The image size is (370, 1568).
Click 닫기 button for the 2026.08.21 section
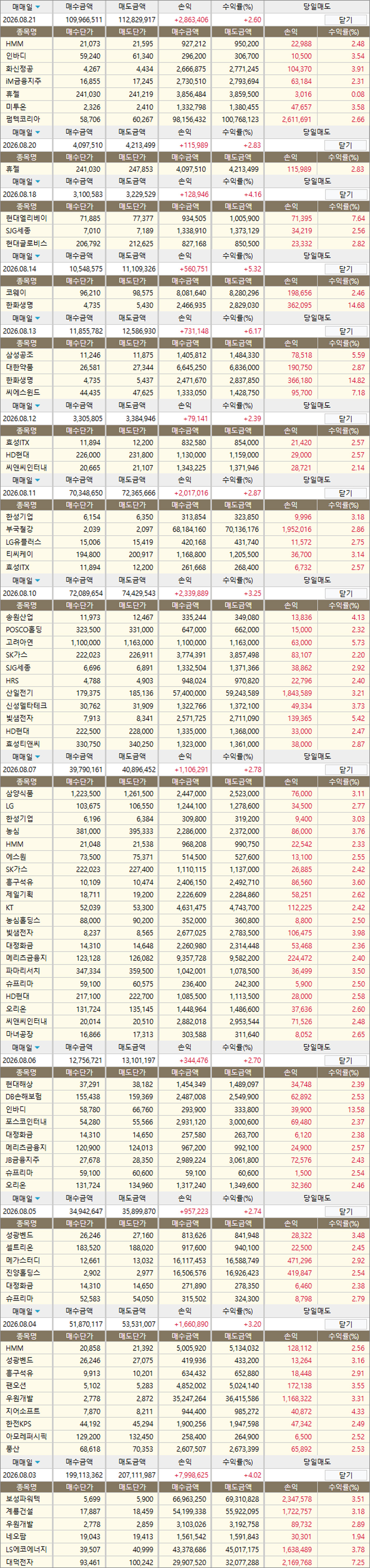click(x=346, y=19)
